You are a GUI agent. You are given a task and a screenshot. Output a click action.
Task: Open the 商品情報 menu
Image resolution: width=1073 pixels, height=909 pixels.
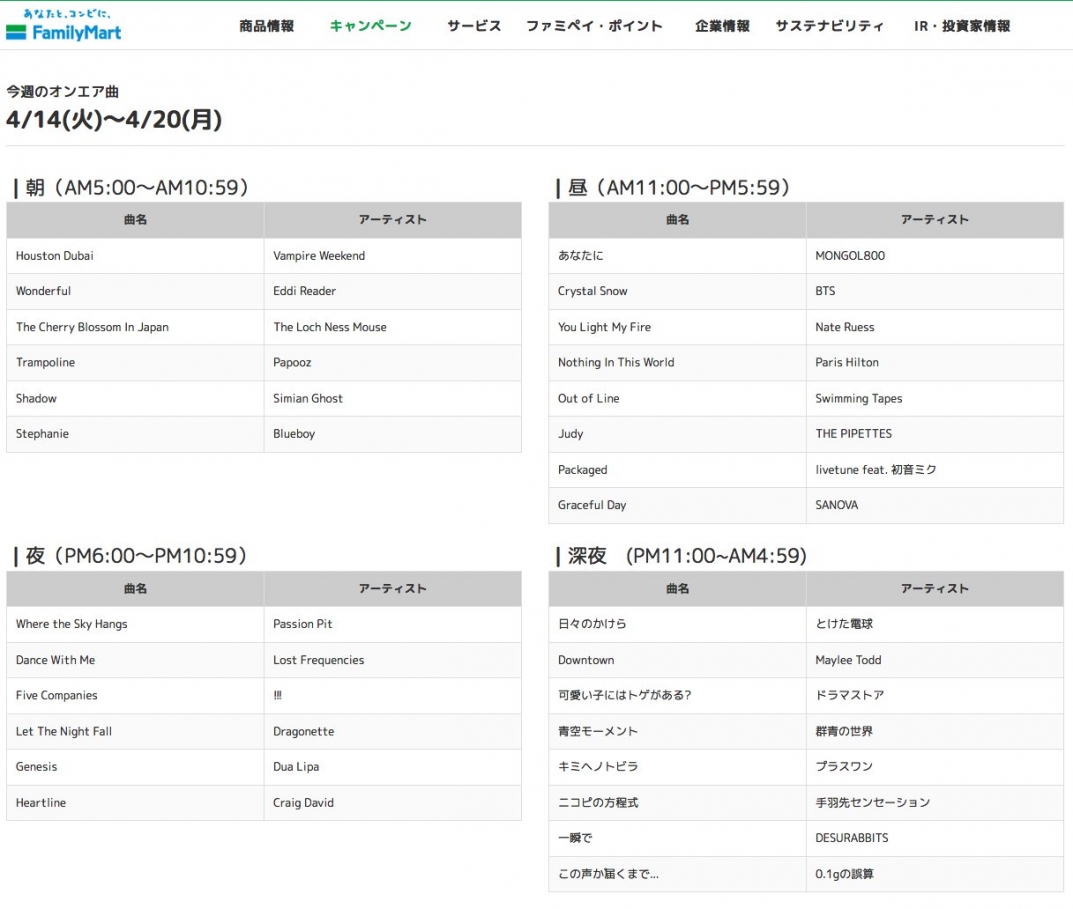(266, 26)
